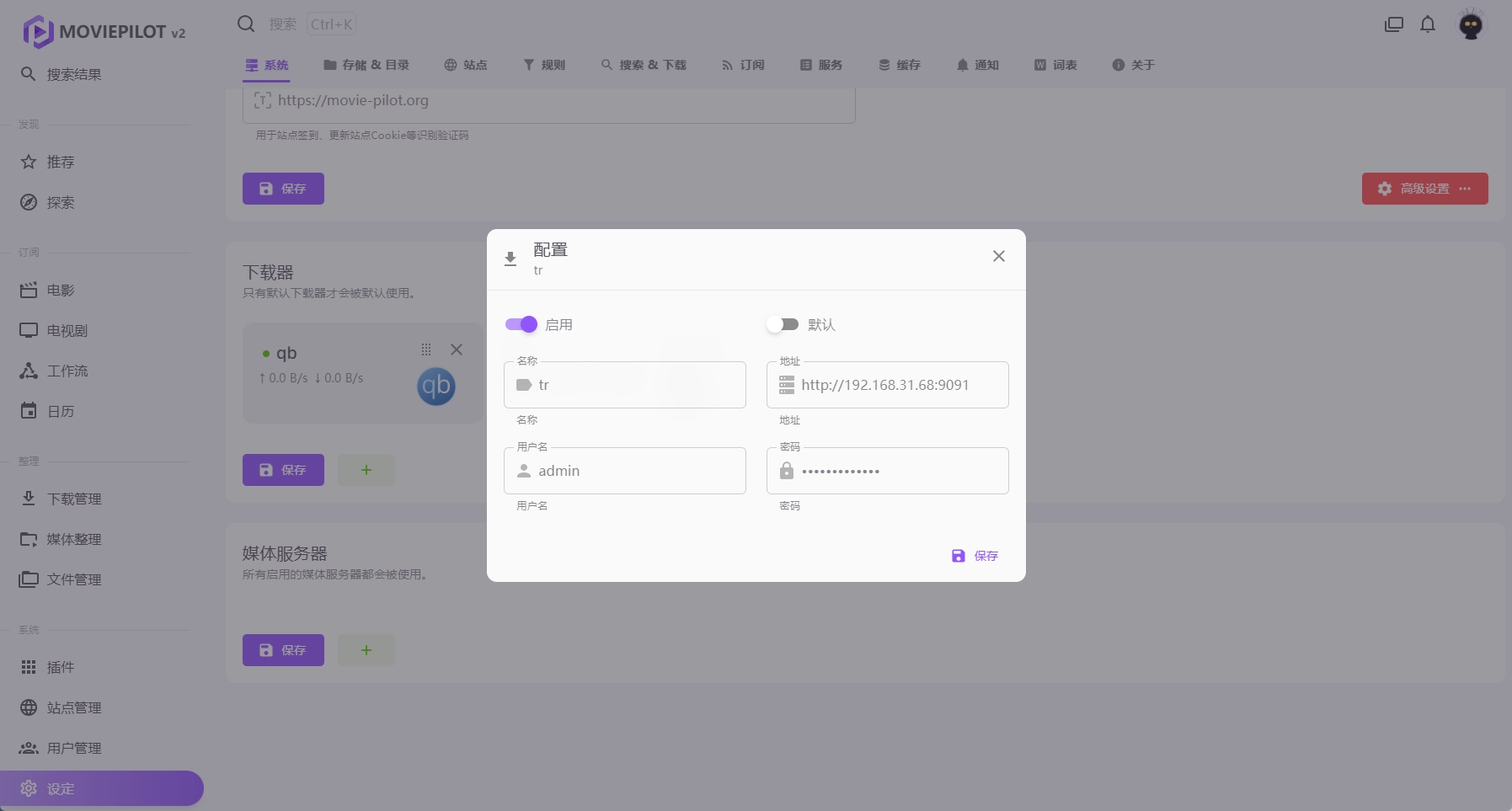Open the user avatar menu
This screenshot has width=1512, height=811.
[x=1471, y=24]
